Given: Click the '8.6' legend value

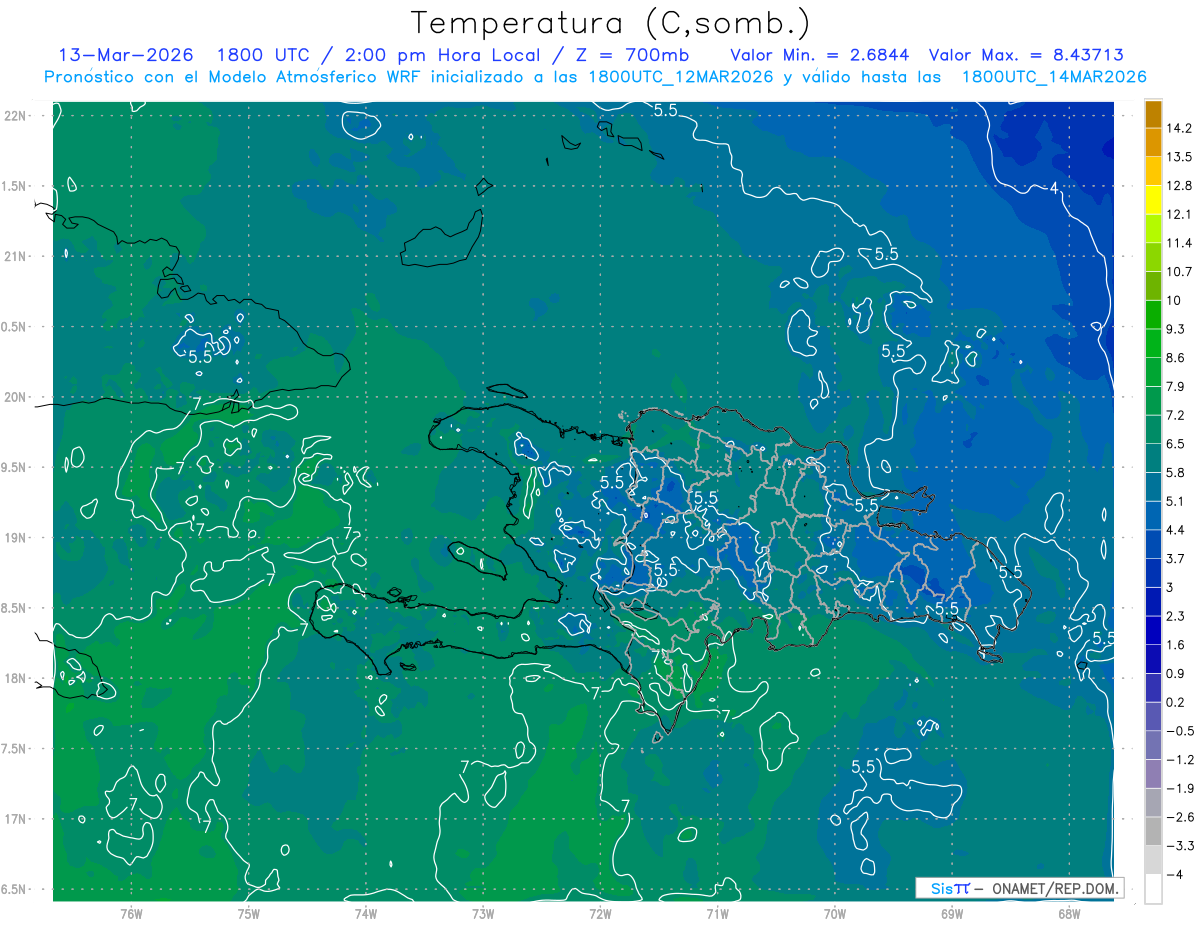Looking at the screenshot, I should 1175,358.
